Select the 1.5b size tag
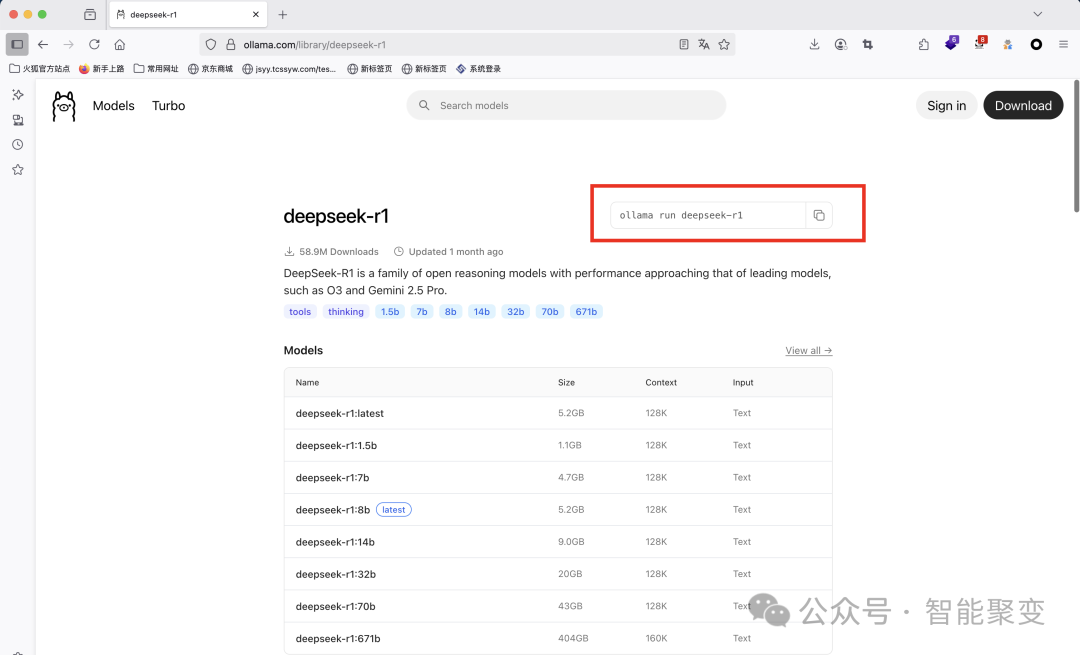1080x655 pixels. click(390, 312)
